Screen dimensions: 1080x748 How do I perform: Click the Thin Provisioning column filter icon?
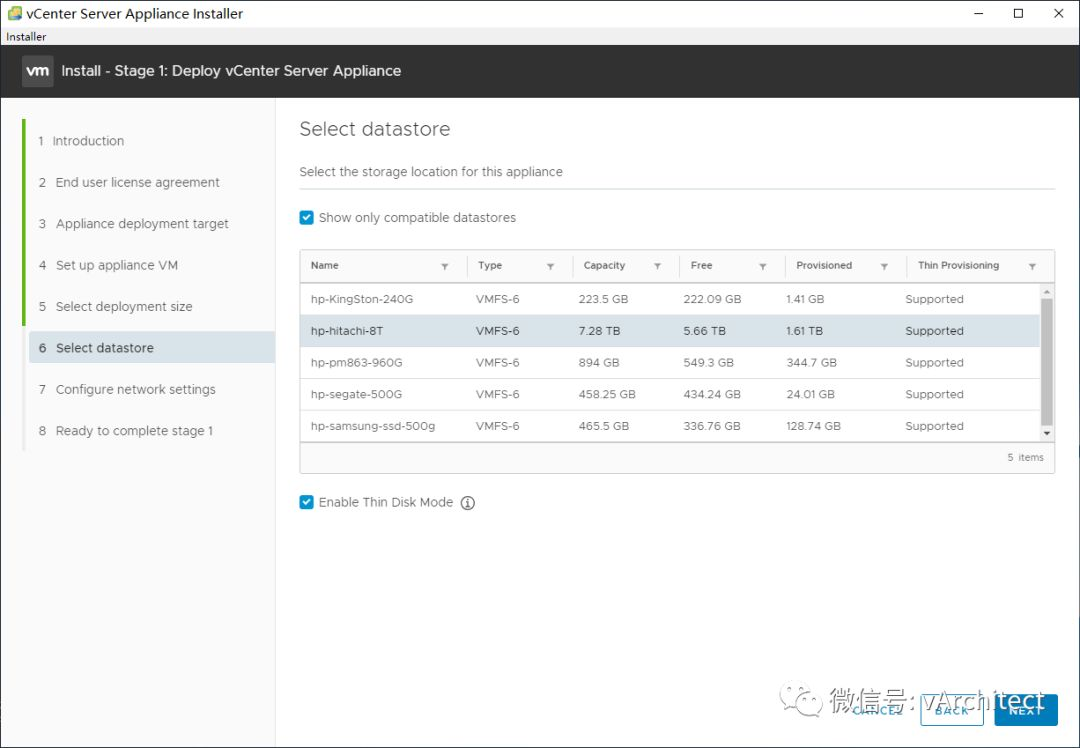[1032, 267]
